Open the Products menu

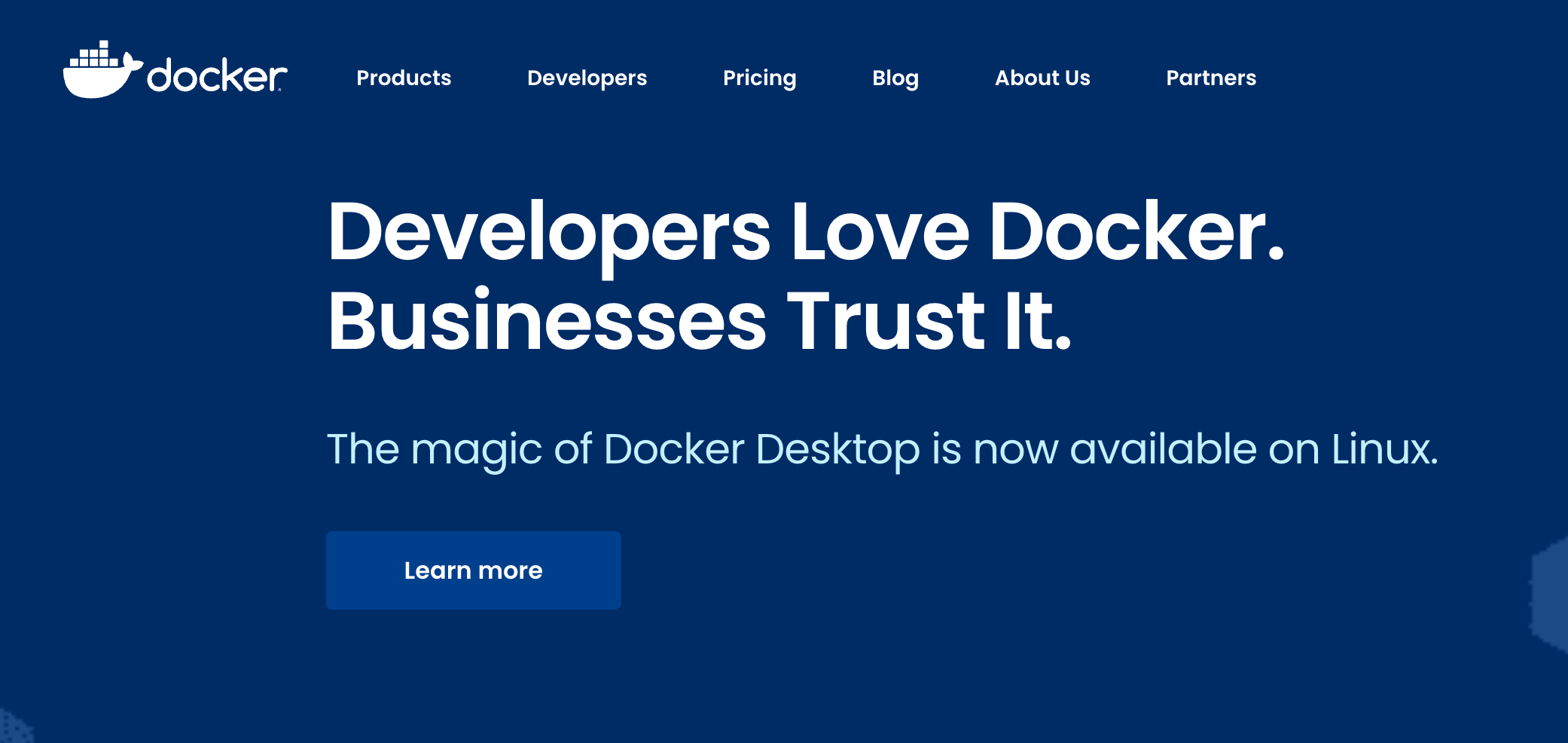[404, 78]
